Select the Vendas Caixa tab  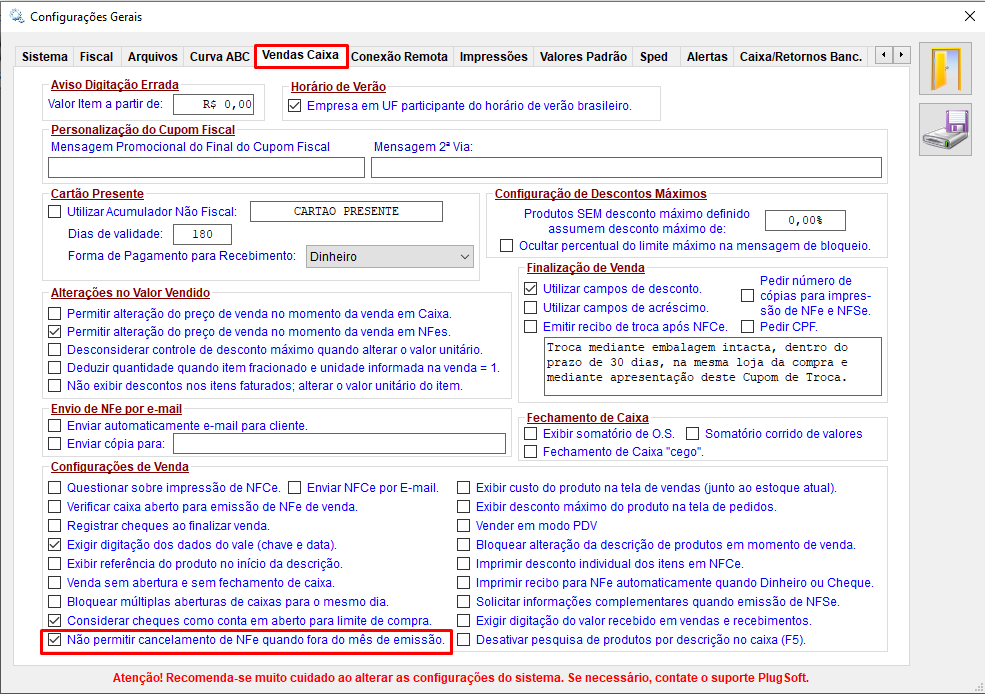point(300,55)
